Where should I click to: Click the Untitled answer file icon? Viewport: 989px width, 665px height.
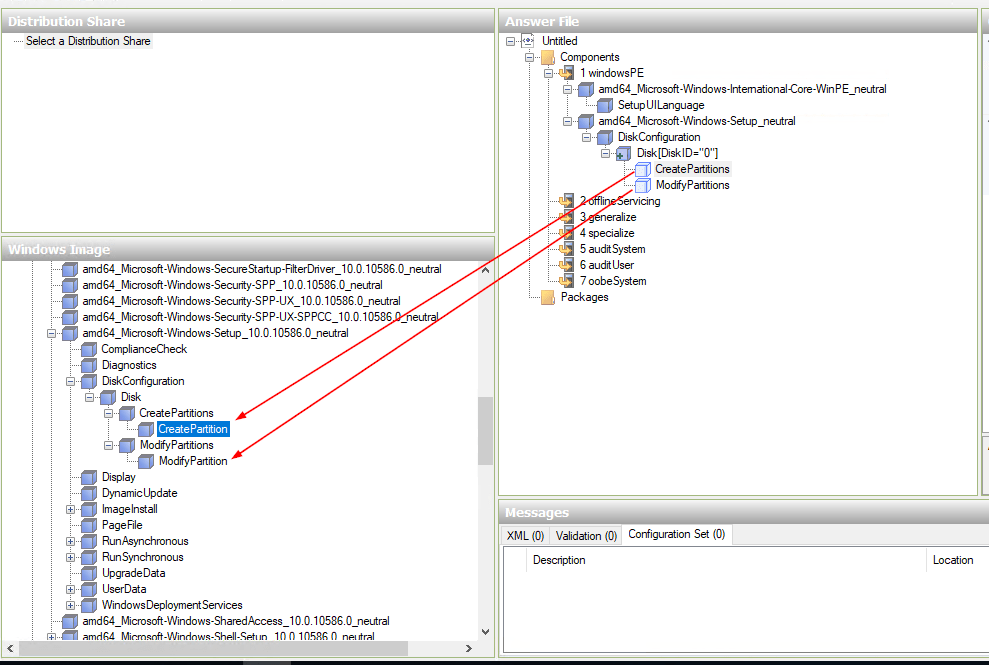pos(529,41)
